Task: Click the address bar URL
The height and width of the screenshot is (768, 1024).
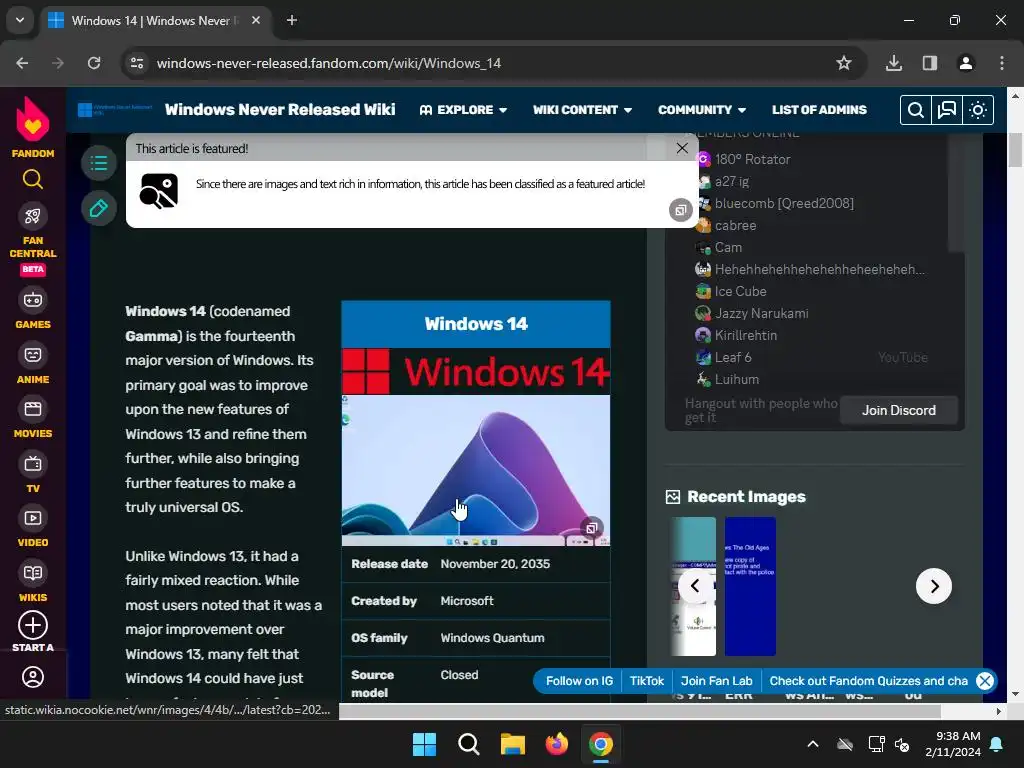Action: click(x=328, y=63)
